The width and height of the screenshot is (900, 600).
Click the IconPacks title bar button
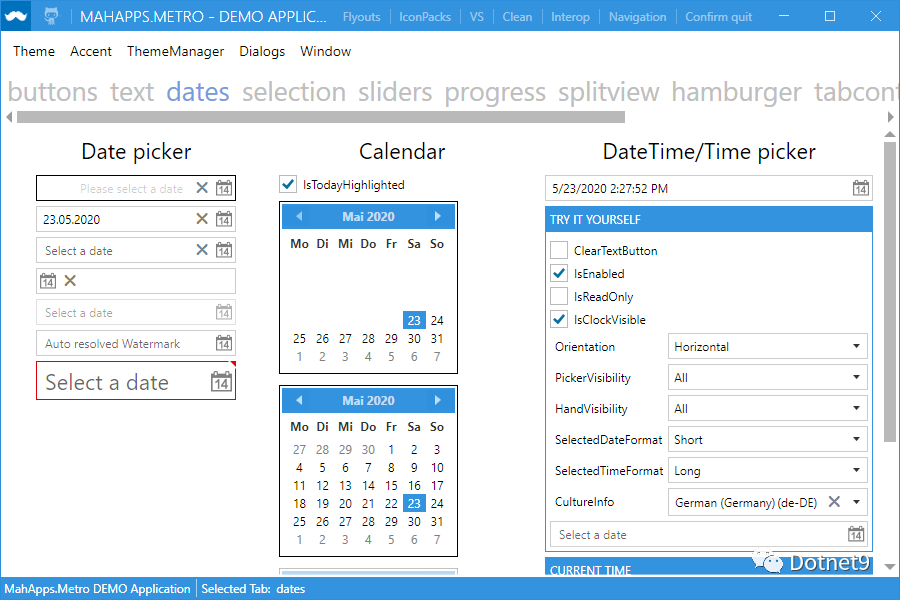pyautogui.click(x=425, y=17)
